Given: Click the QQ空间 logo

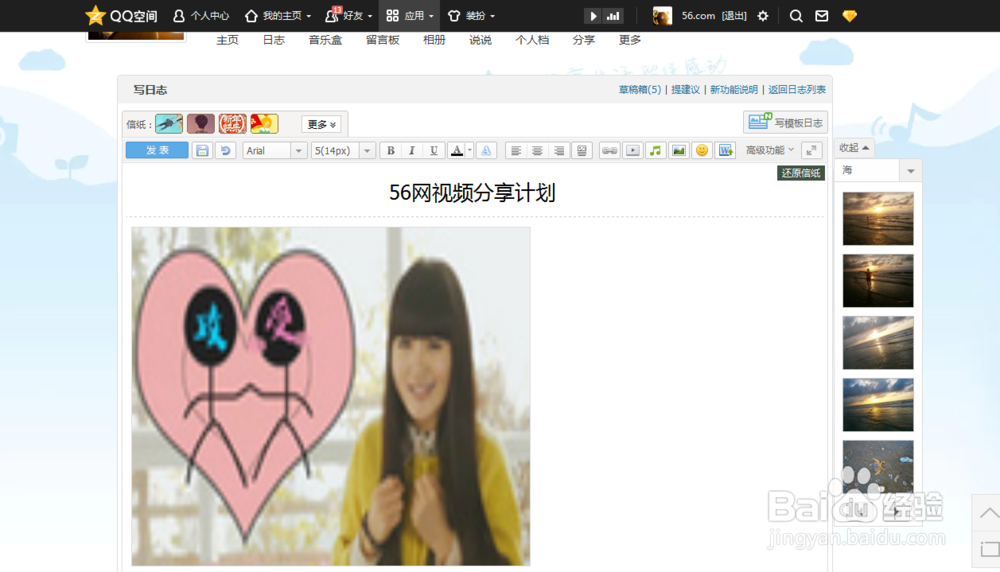Looking at the screenshot, I should click(x=121, y=15).
